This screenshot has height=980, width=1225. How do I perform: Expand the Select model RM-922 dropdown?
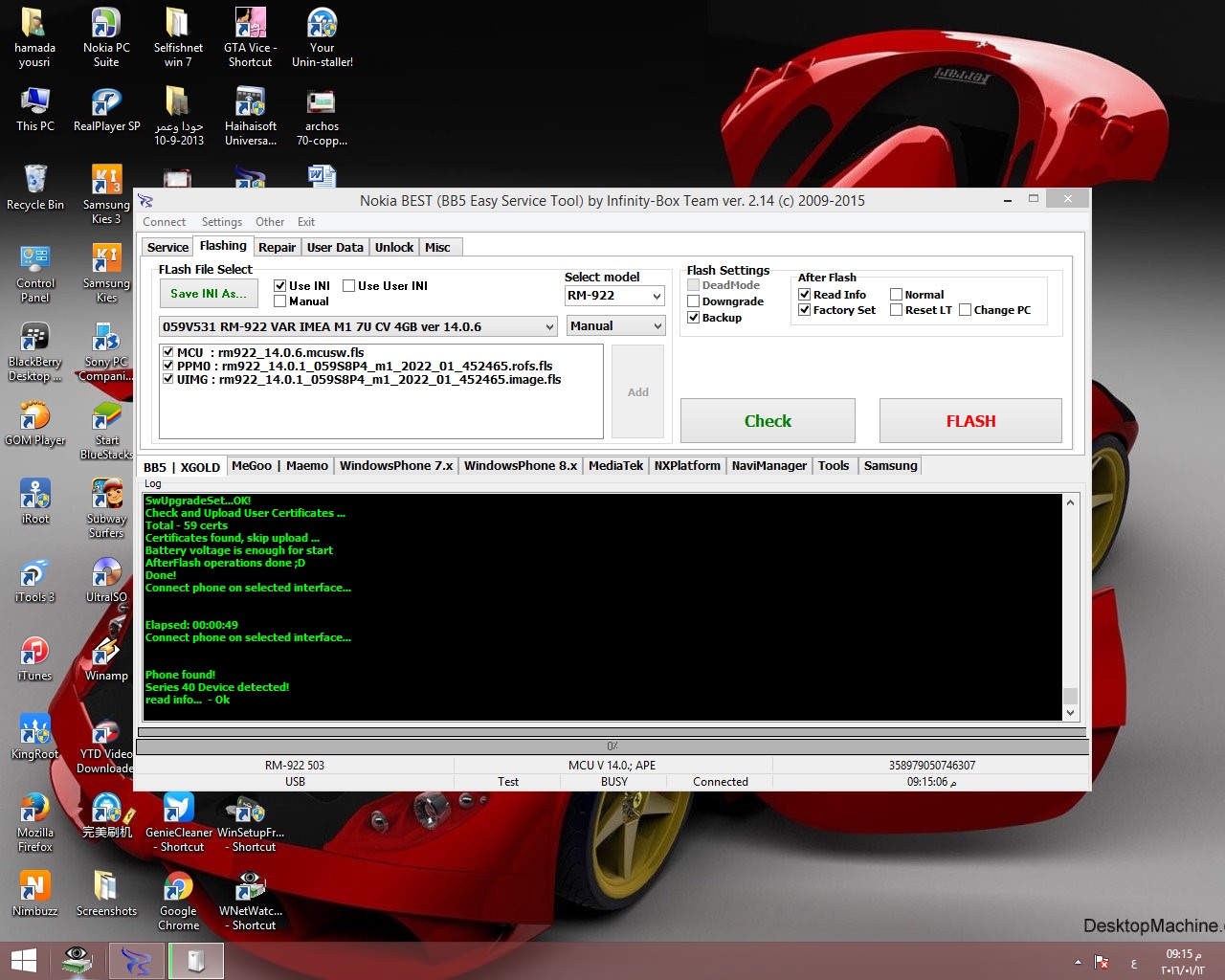(614, 296)
